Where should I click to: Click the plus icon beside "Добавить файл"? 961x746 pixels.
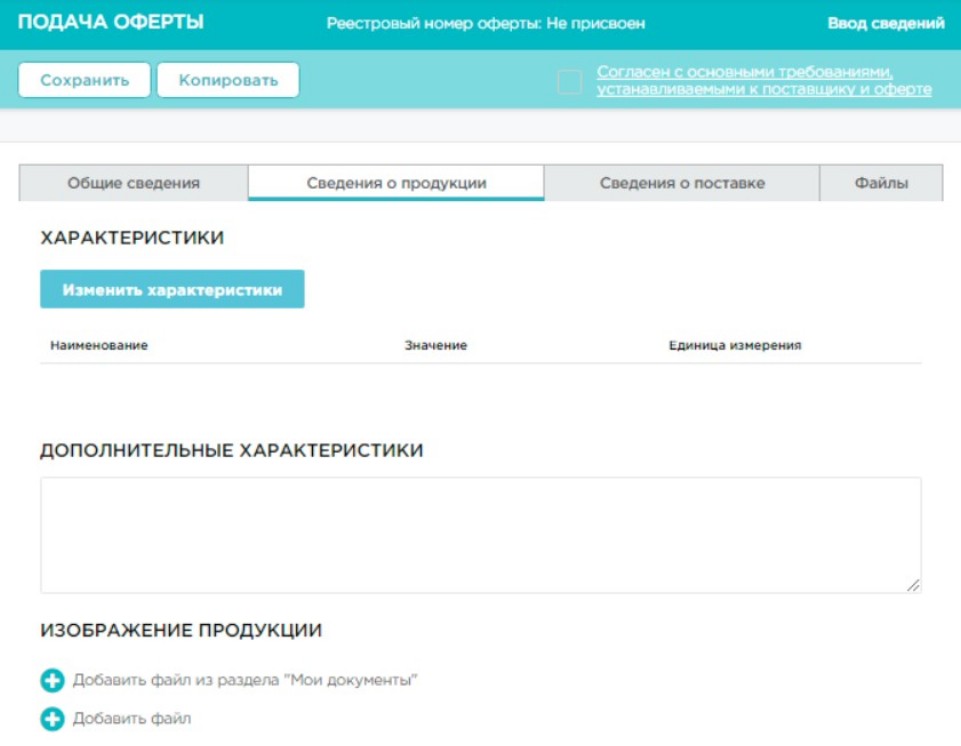tap(52, 719)
